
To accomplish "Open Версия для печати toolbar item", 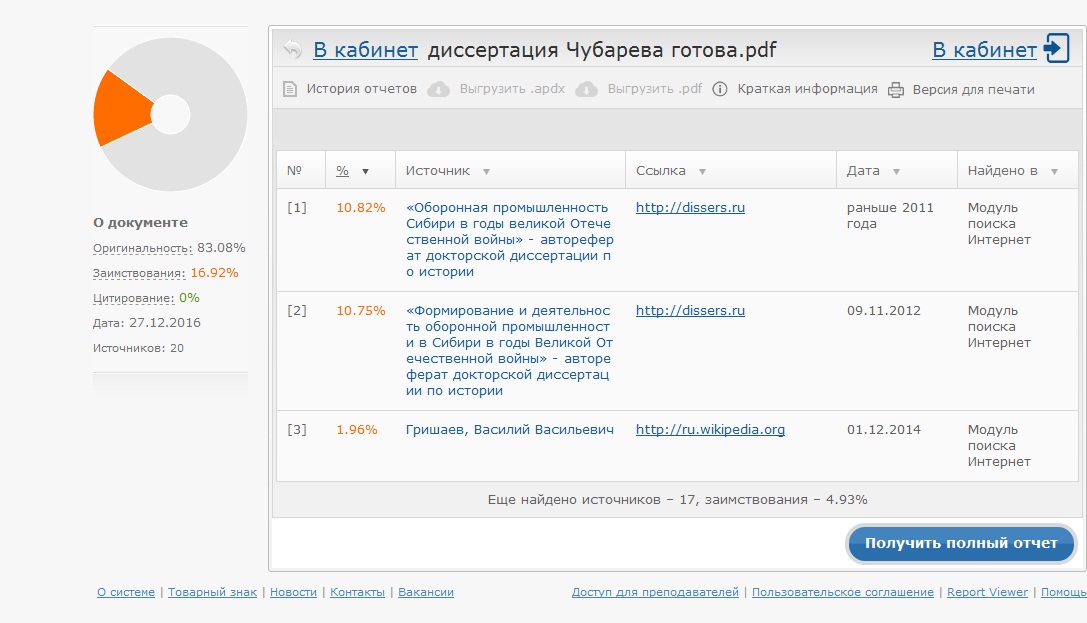I will click(972, 90).
